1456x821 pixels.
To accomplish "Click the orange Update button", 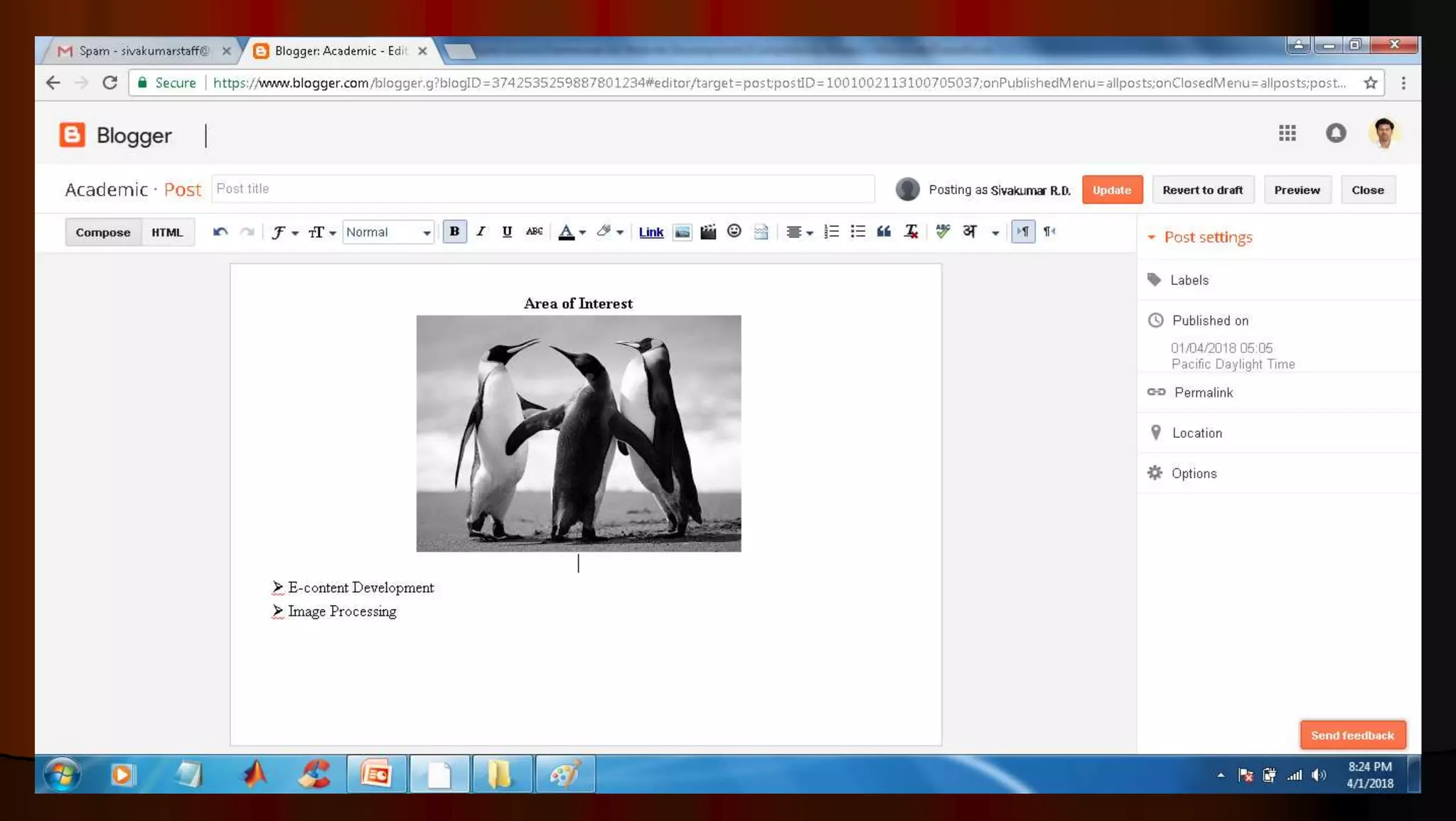I will point(1112,190).
